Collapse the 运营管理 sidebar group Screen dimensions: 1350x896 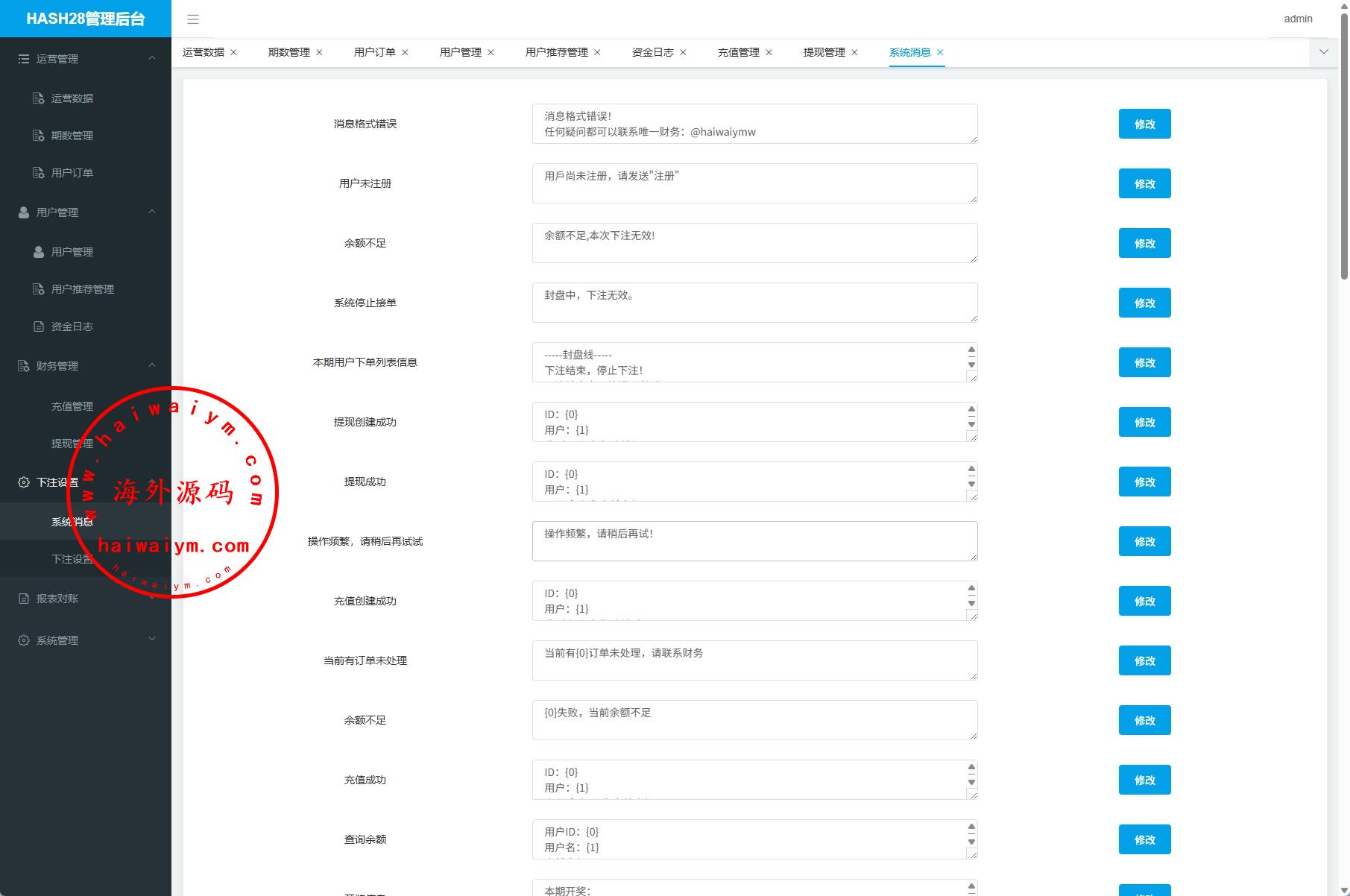(152, 58)
